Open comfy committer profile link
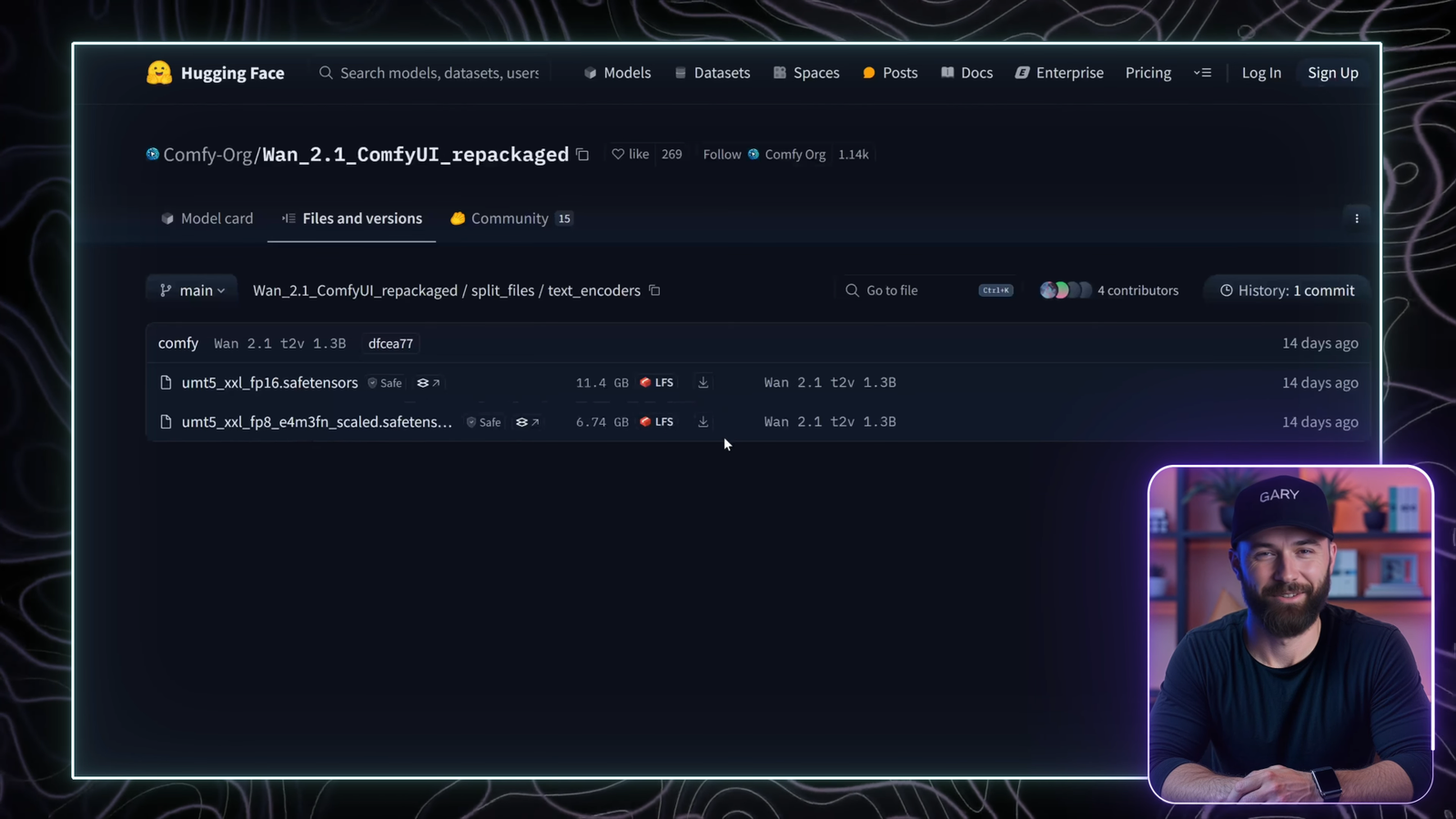The image size is (1456, 819). point(178,343)
